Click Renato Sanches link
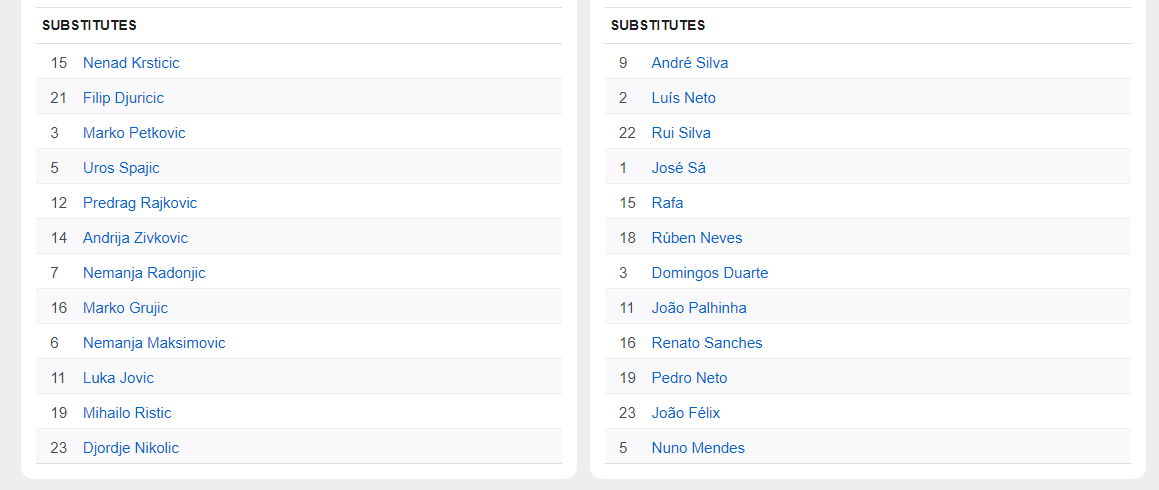The image size is (1159, 490). [707, 343]
